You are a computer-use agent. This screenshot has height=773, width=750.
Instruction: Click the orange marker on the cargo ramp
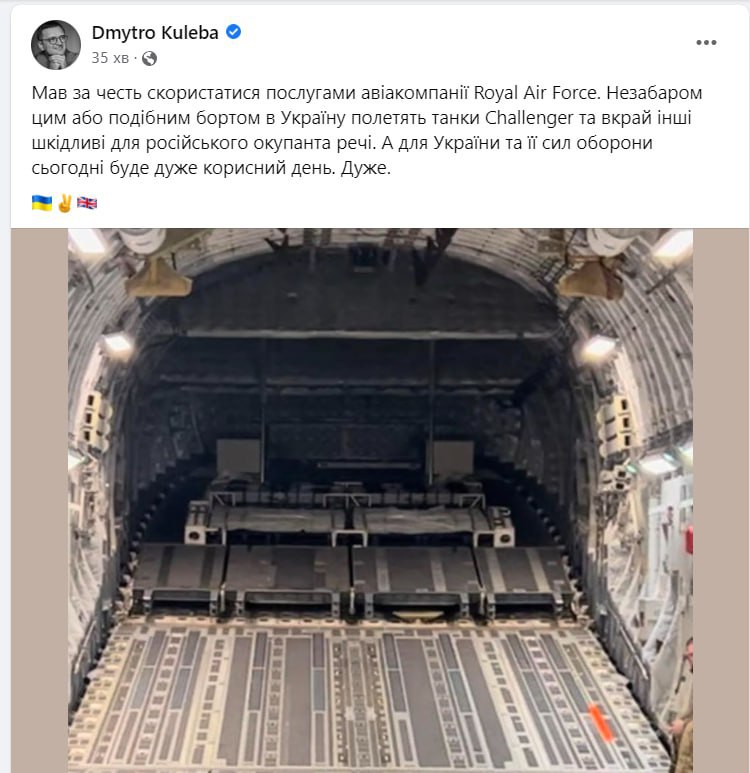click(599, 722)
